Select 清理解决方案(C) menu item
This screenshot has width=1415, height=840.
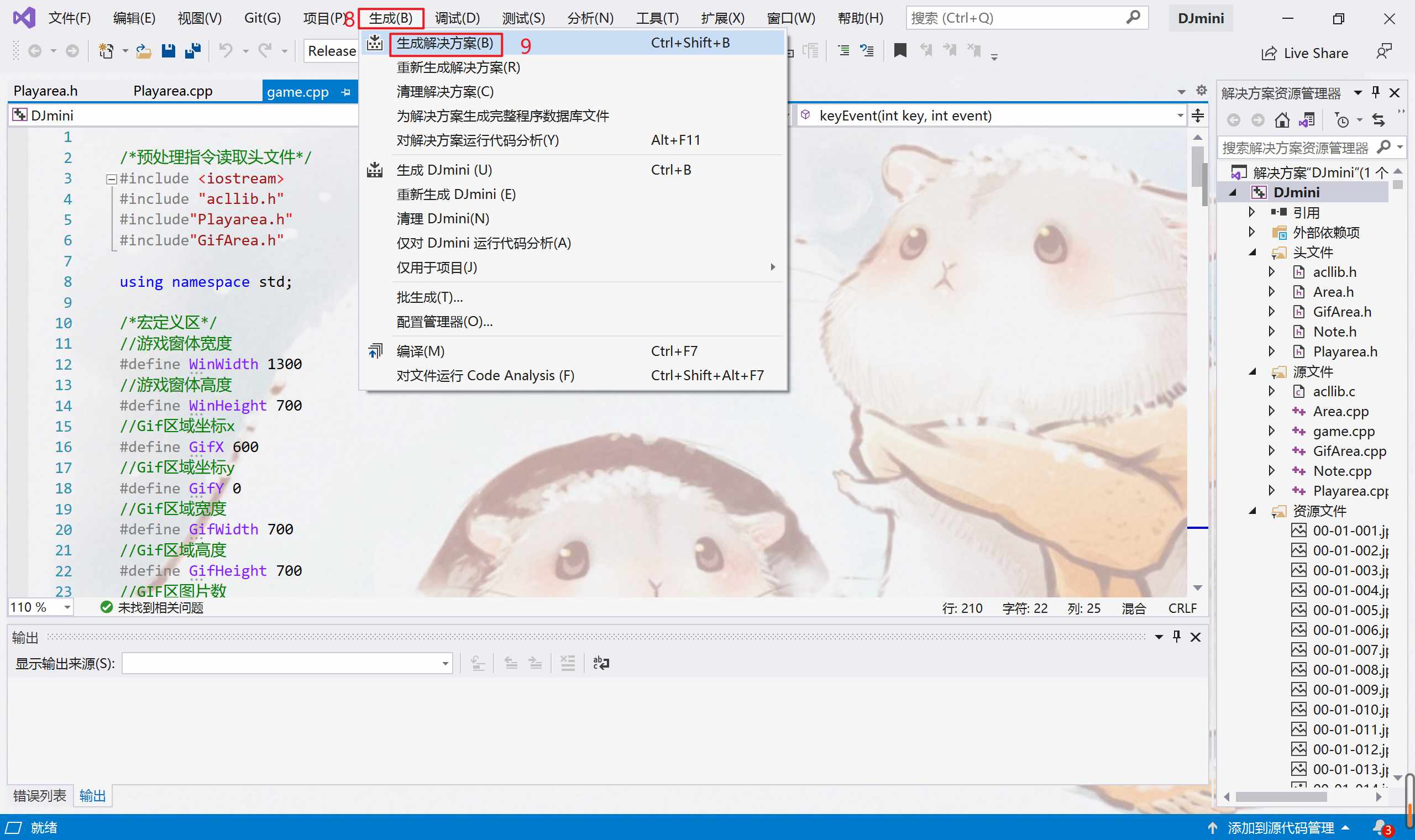(573, 92)
